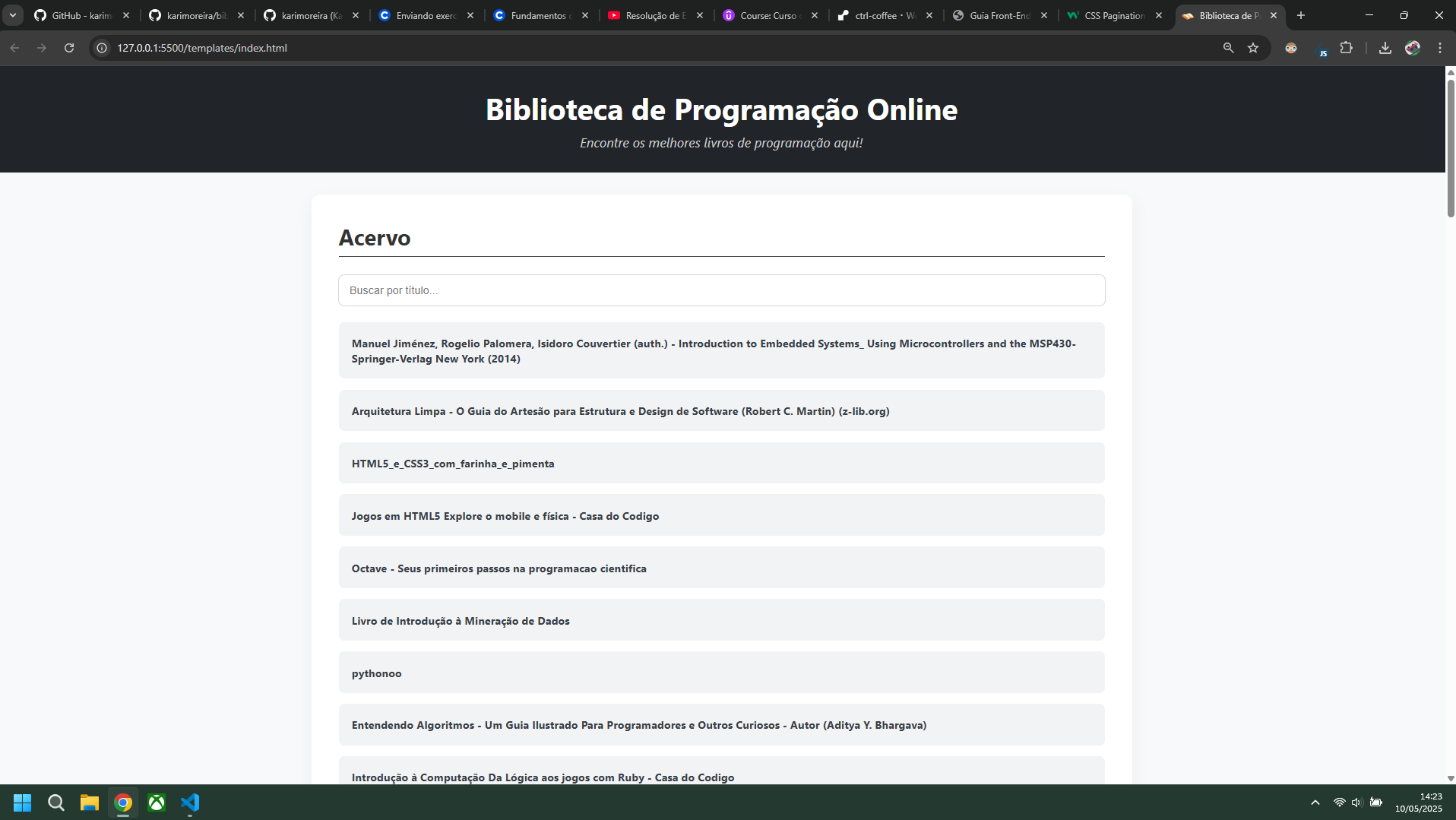Open the Chrome three-dot menu
The image size is (1456, 820).
tap(1440, 48)
